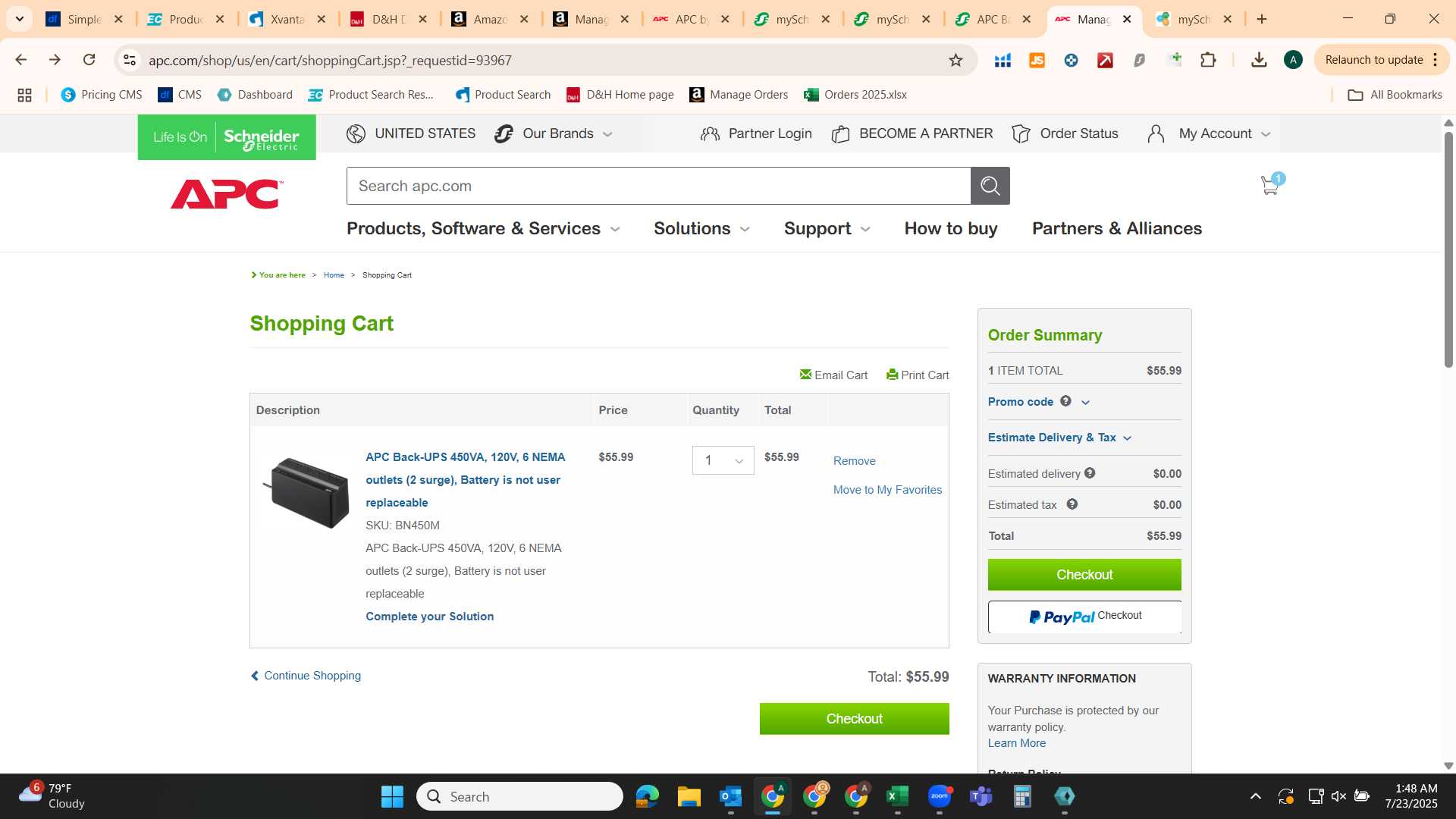1456x819 pixels.
Task: Click the PayPal Checkout button
Action: tap(1084, 617)
